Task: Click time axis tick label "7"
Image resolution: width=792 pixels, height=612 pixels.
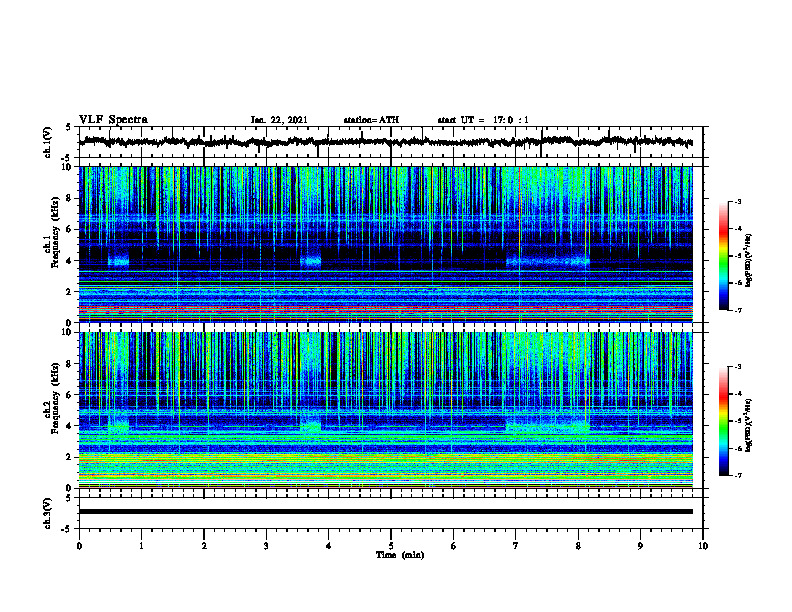Action: 516,546
